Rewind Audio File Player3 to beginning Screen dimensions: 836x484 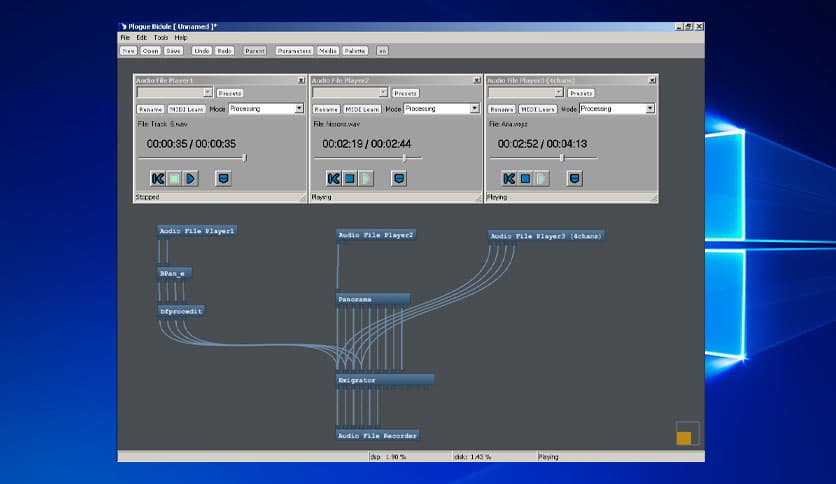click(x=509, y=179)
